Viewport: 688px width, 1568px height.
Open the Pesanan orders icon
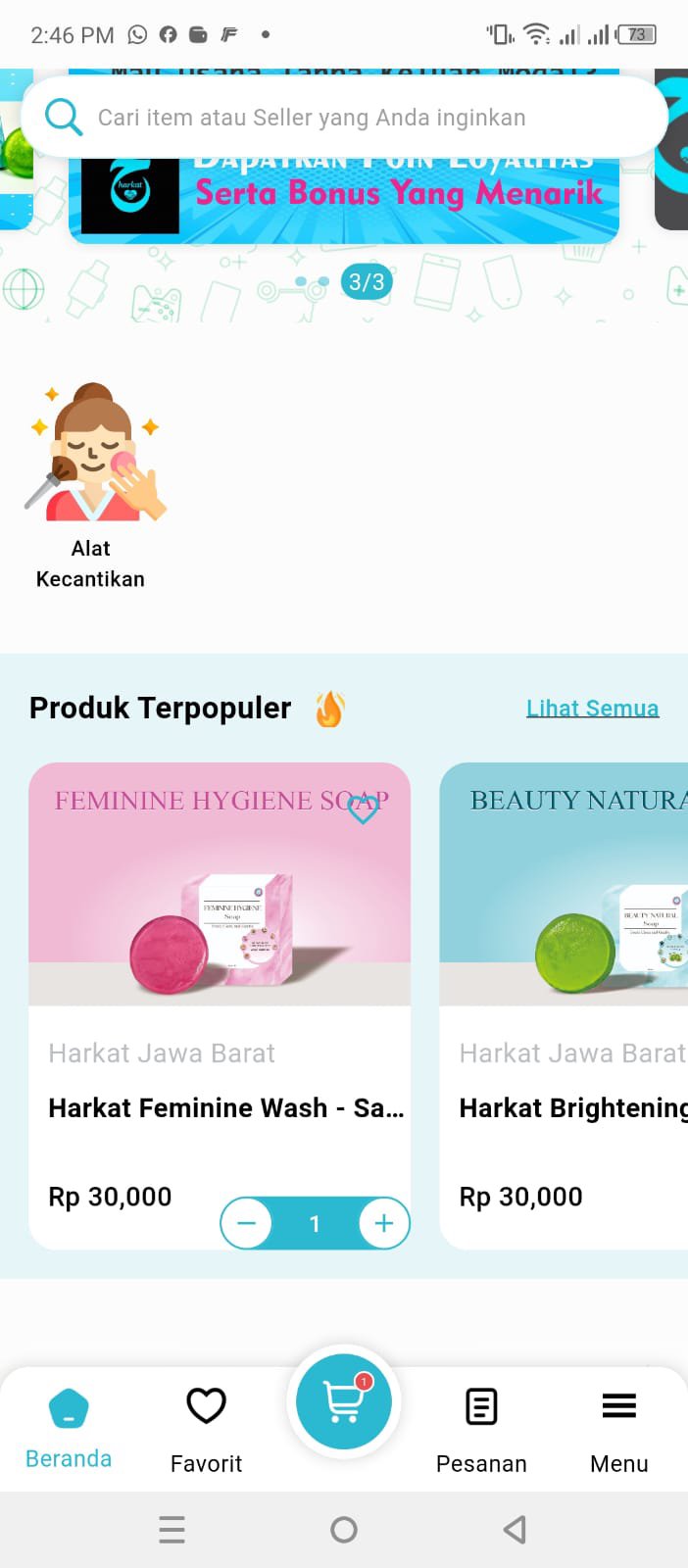pyautogui.click(x=481, y=1406)
